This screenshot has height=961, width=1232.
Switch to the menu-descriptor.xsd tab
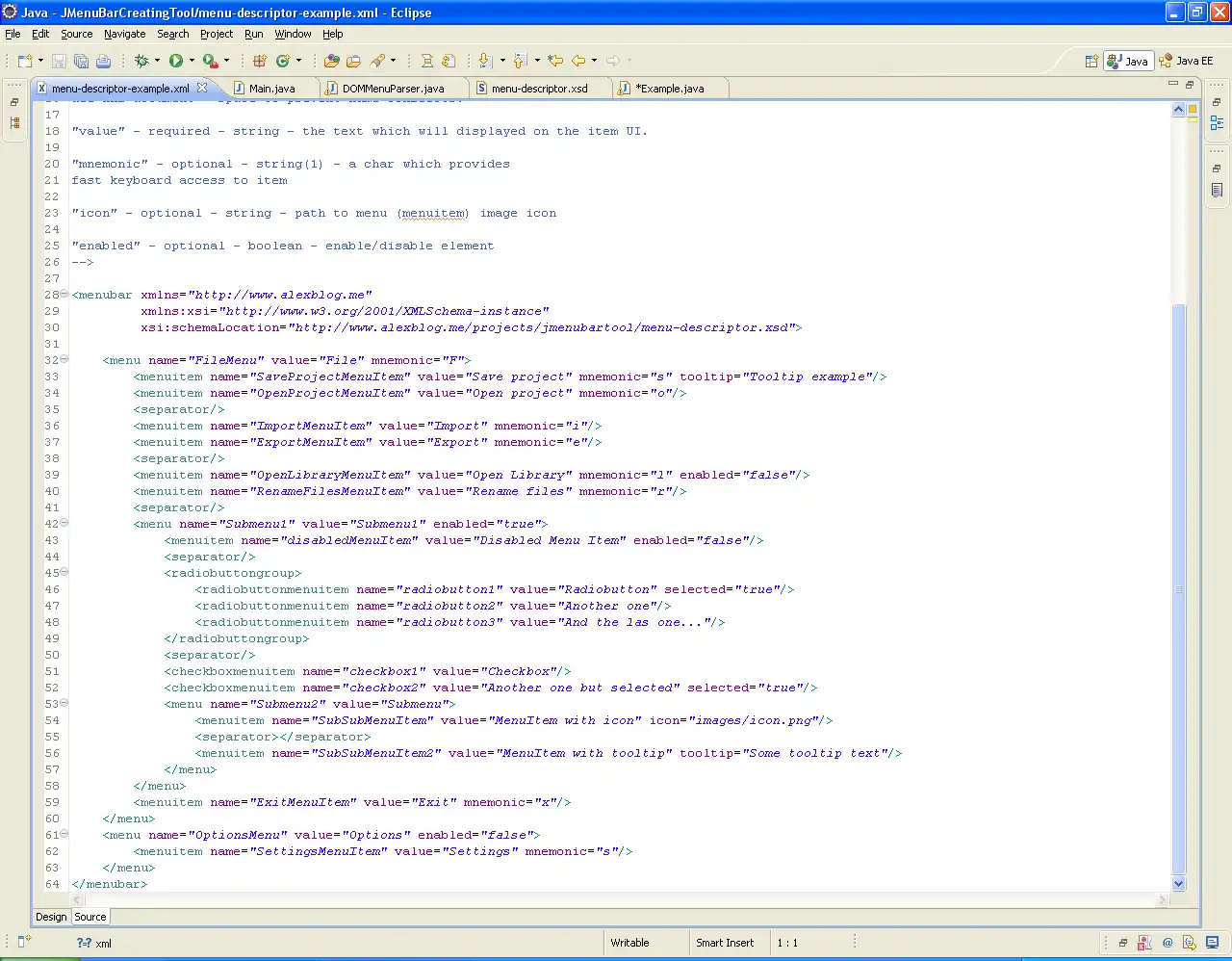[539, 89]
